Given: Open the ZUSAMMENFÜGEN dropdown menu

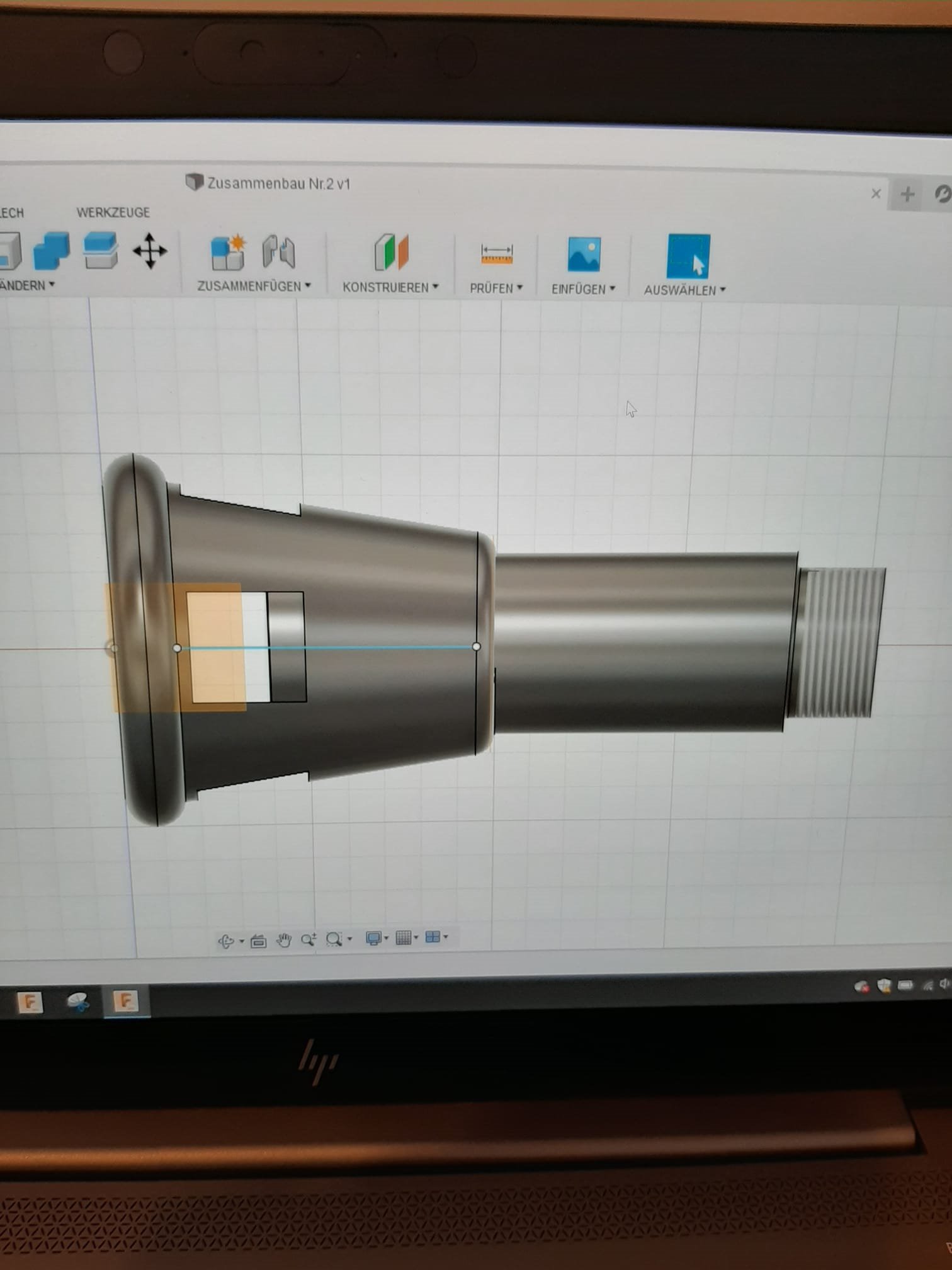Looking at the screenshot, I should coord(254,286).
